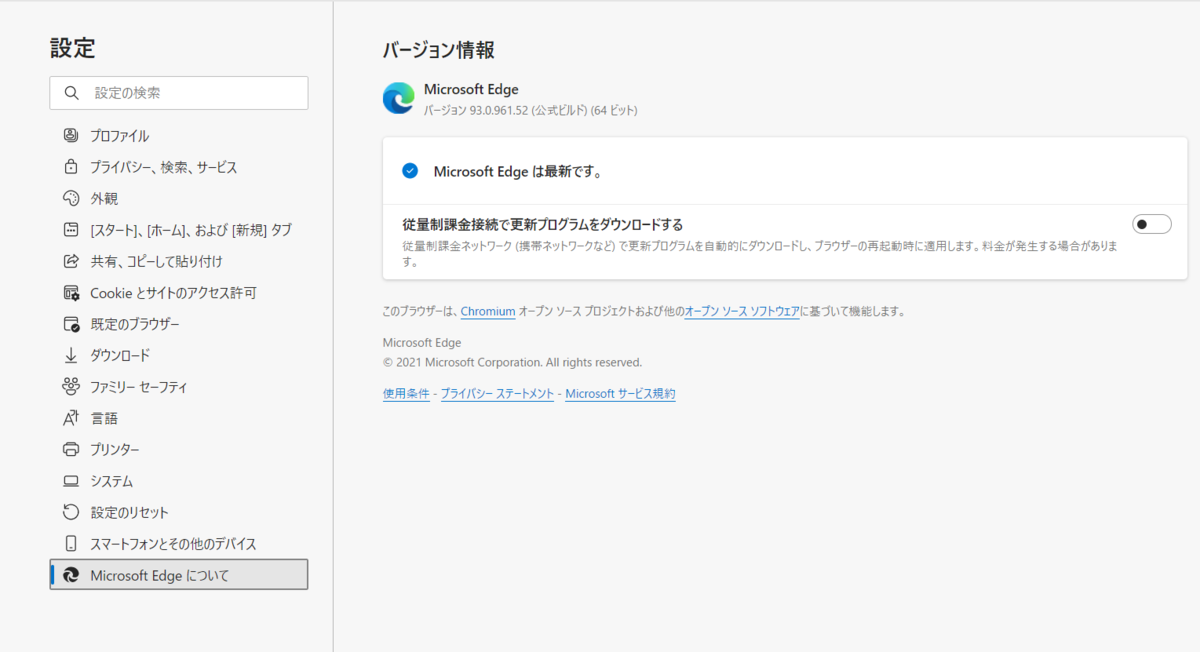Click the 設定 sidebar title

[x=72, y=47]
